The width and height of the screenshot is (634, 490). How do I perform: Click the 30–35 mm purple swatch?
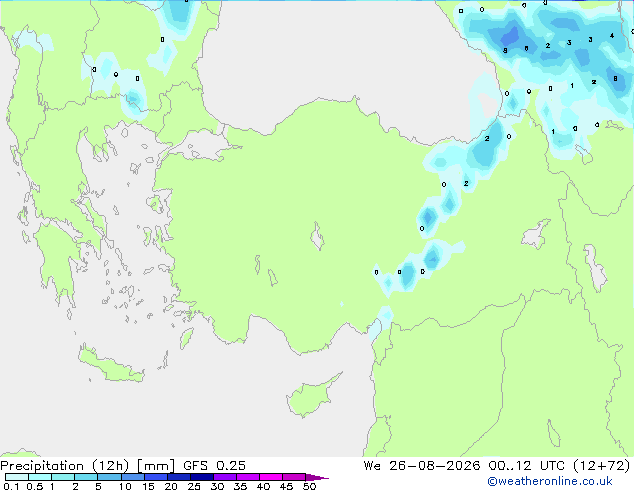click(x=225, y=477)
